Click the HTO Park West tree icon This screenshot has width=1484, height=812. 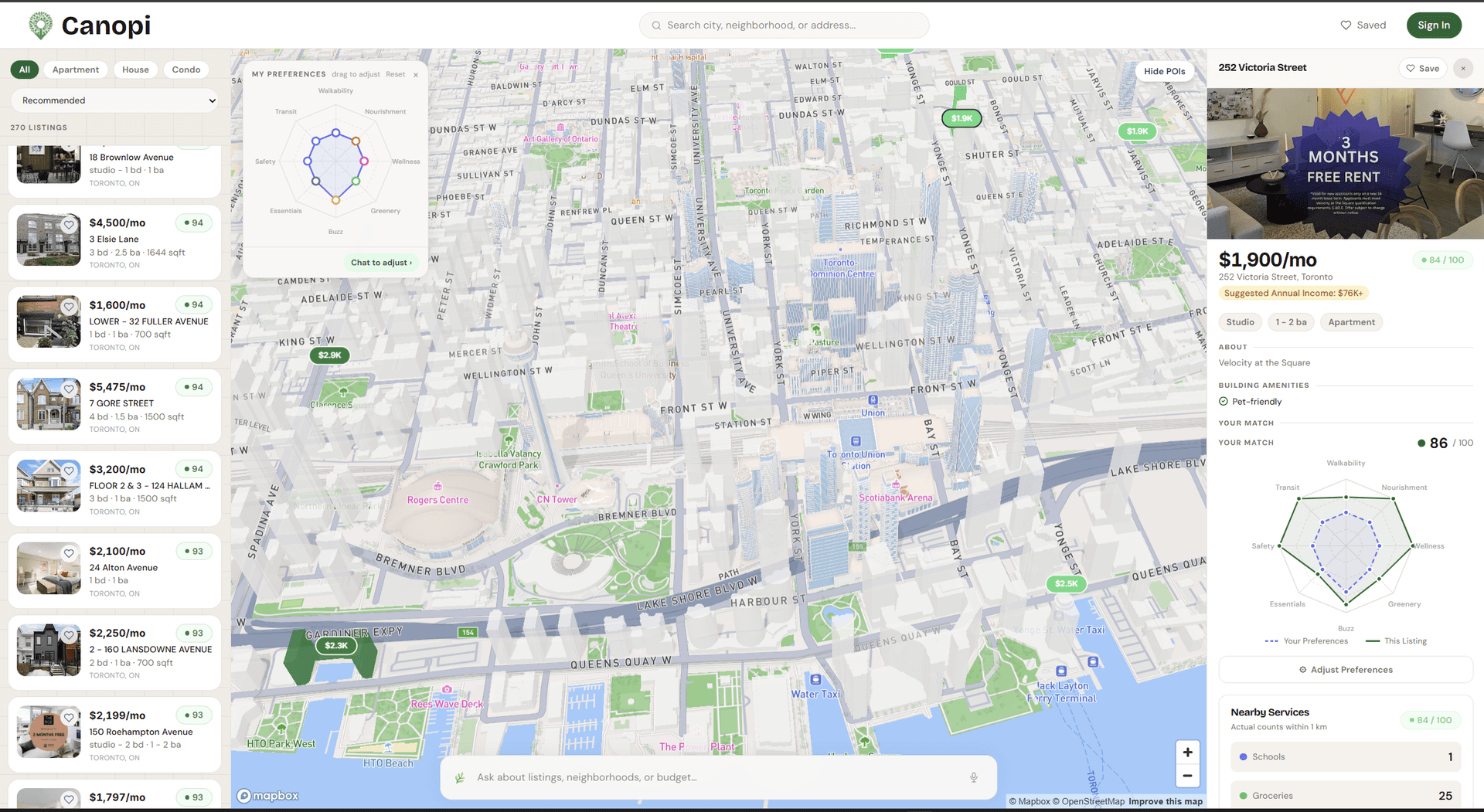point(281,729)
